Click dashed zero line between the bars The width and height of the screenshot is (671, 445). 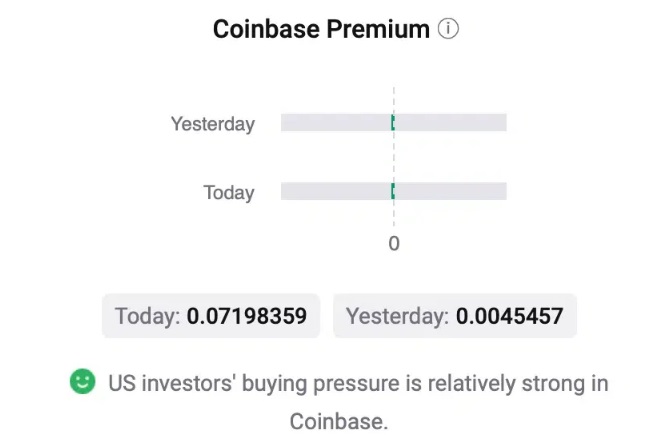tap(394, 157)
